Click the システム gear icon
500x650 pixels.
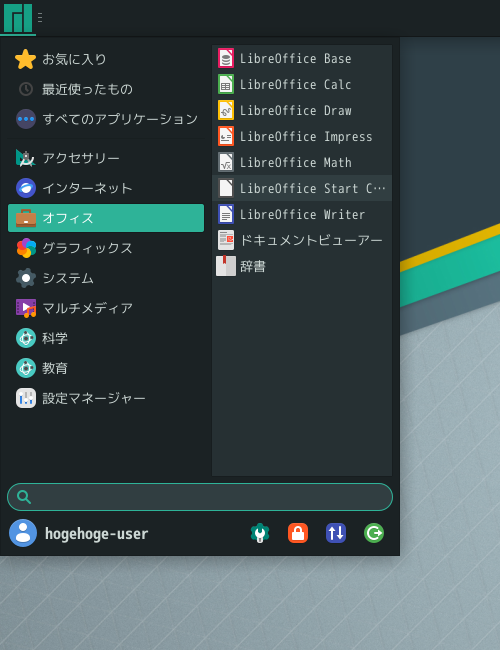point(26,278)
